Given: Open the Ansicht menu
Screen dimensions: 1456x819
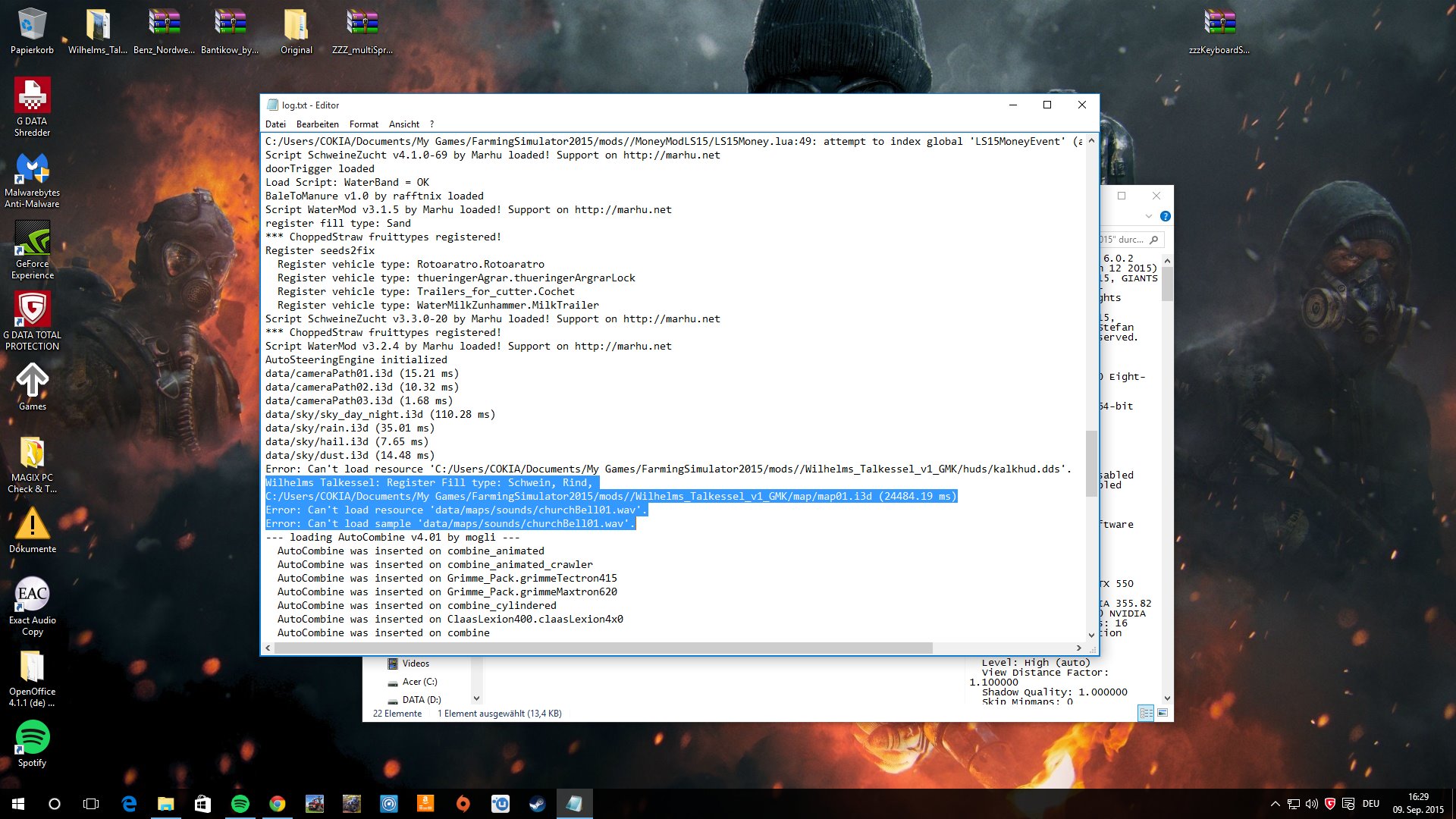Looking at the screenshot, I should click(x=403, y=124).
